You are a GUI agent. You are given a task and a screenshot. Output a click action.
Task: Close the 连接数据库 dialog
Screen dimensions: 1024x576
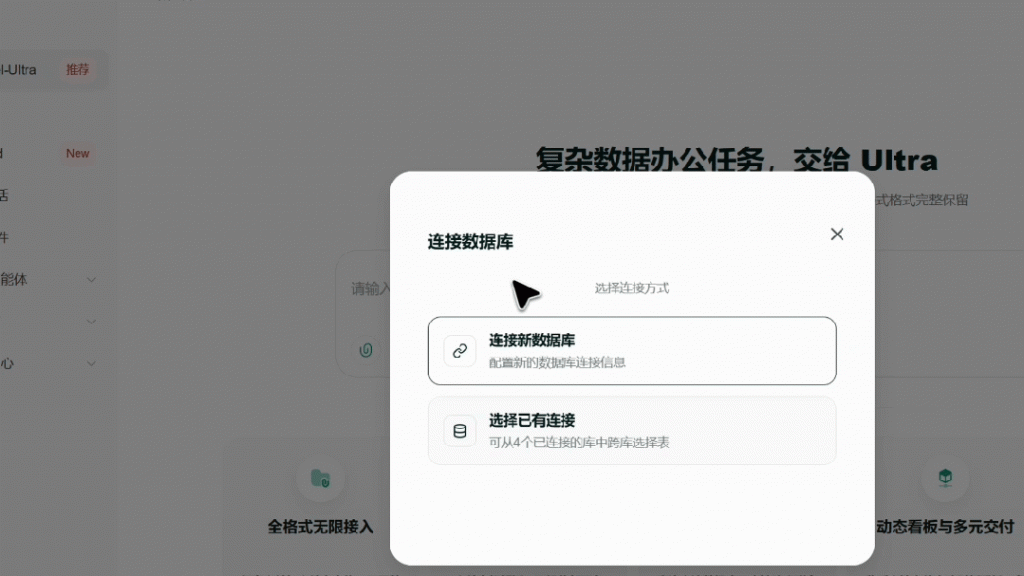coord(837,234)
